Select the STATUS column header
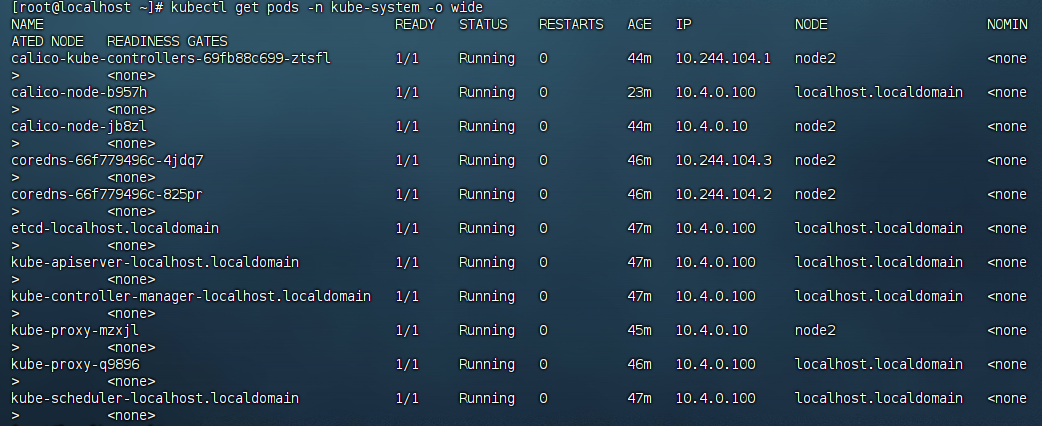 483,25
